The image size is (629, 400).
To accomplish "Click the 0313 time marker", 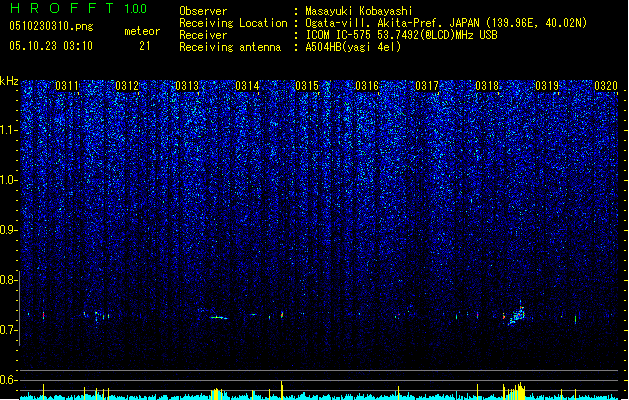I will (187, 86).
